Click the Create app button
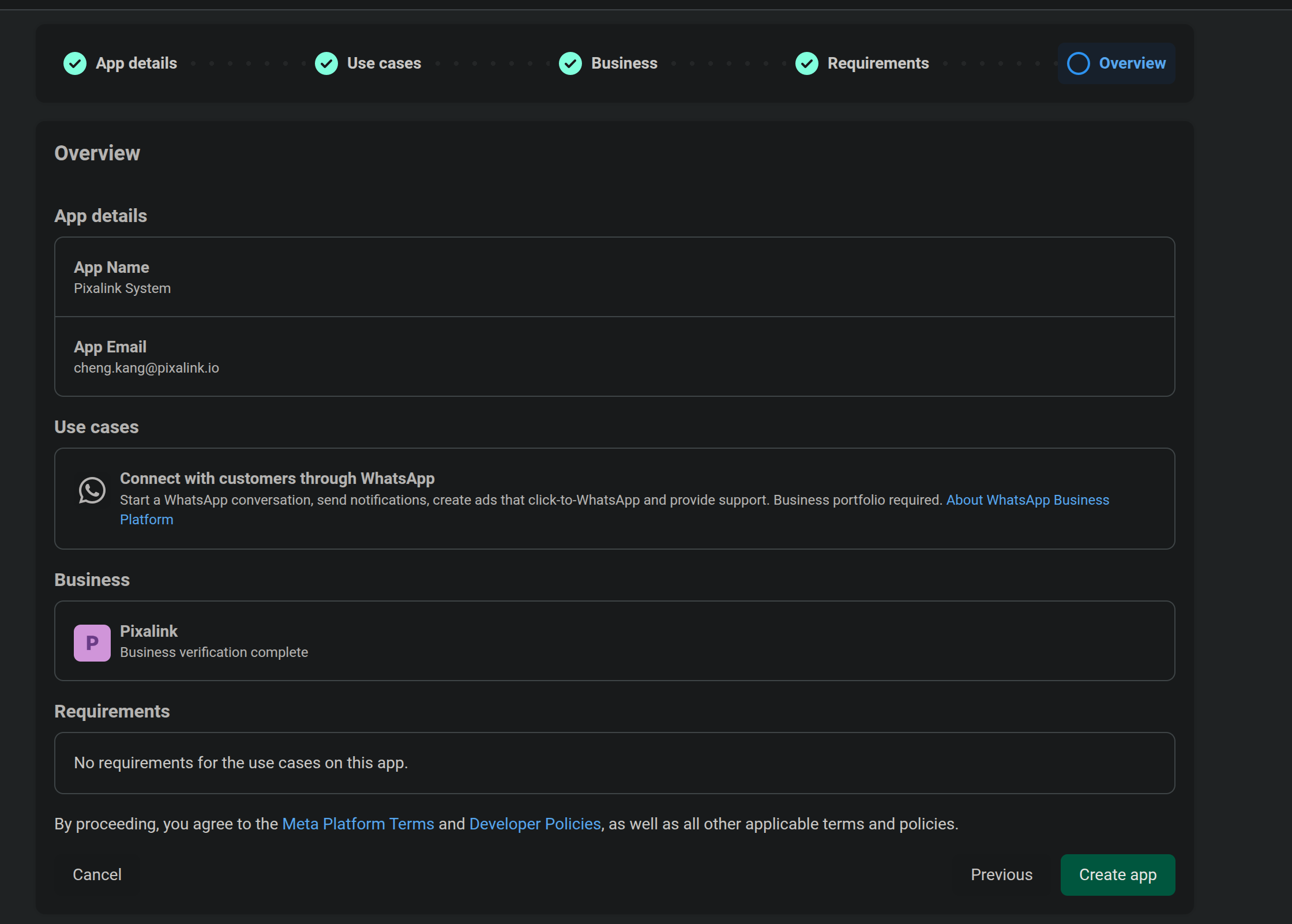The height and width of the screenshot is (924, 1292). click(x=1118, y=874)
